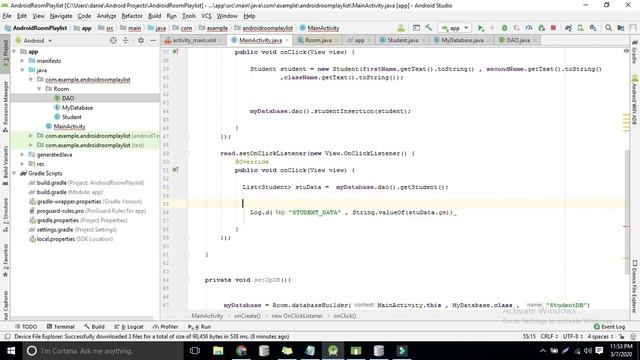Click scroll-from-source target icon in Project panel
The height and width of the screenshot is (360, 640).
point(113,40)
